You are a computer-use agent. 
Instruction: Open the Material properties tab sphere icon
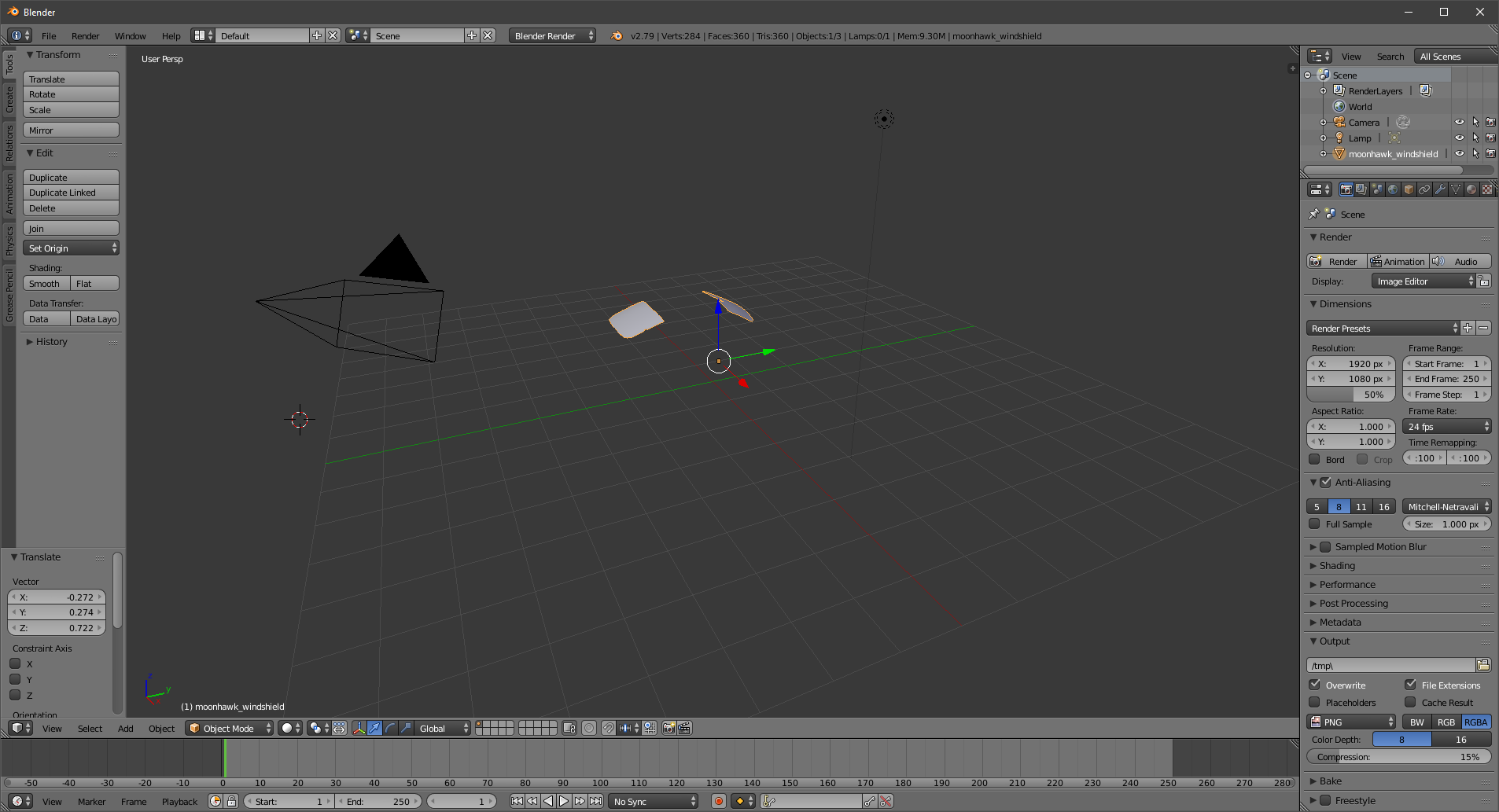(x=1471, y=189)
